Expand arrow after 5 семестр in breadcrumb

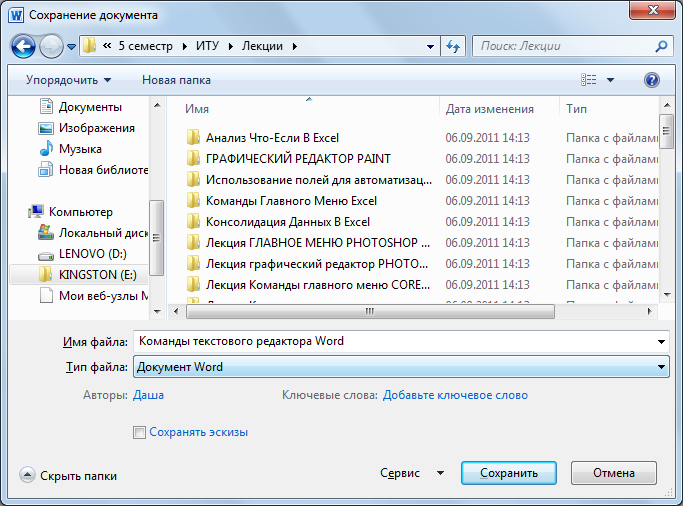[x=185, y=46]
